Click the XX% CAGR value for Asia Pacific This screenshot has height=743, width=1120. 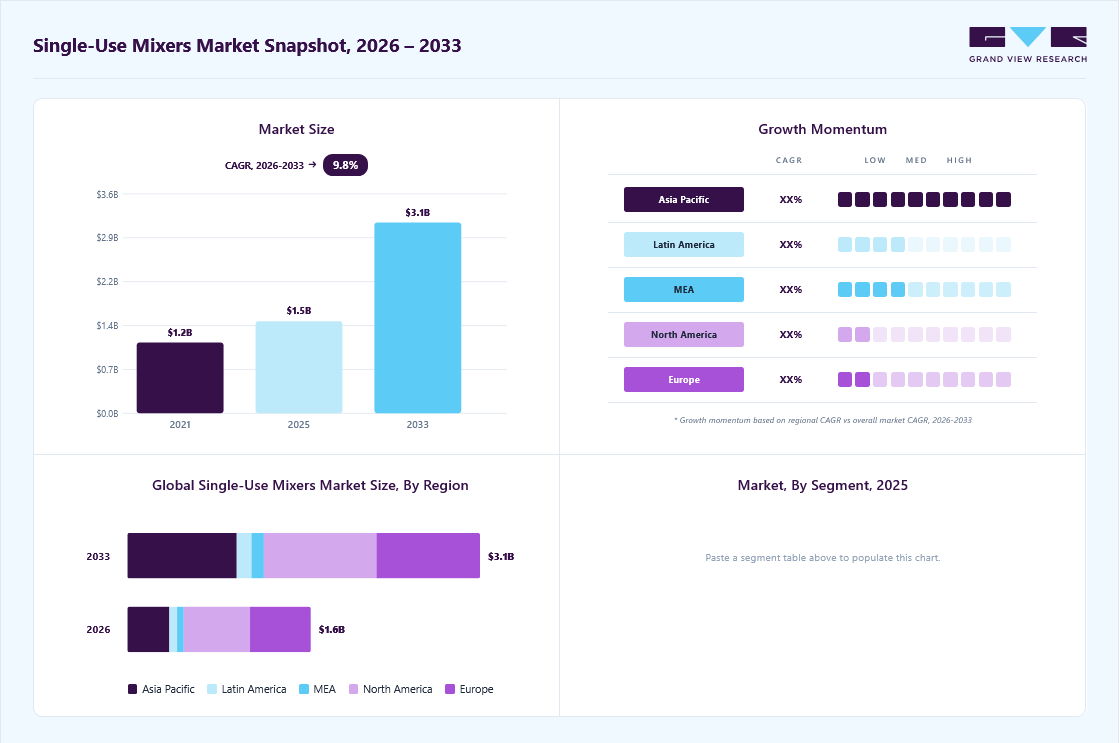coord(791,200)
